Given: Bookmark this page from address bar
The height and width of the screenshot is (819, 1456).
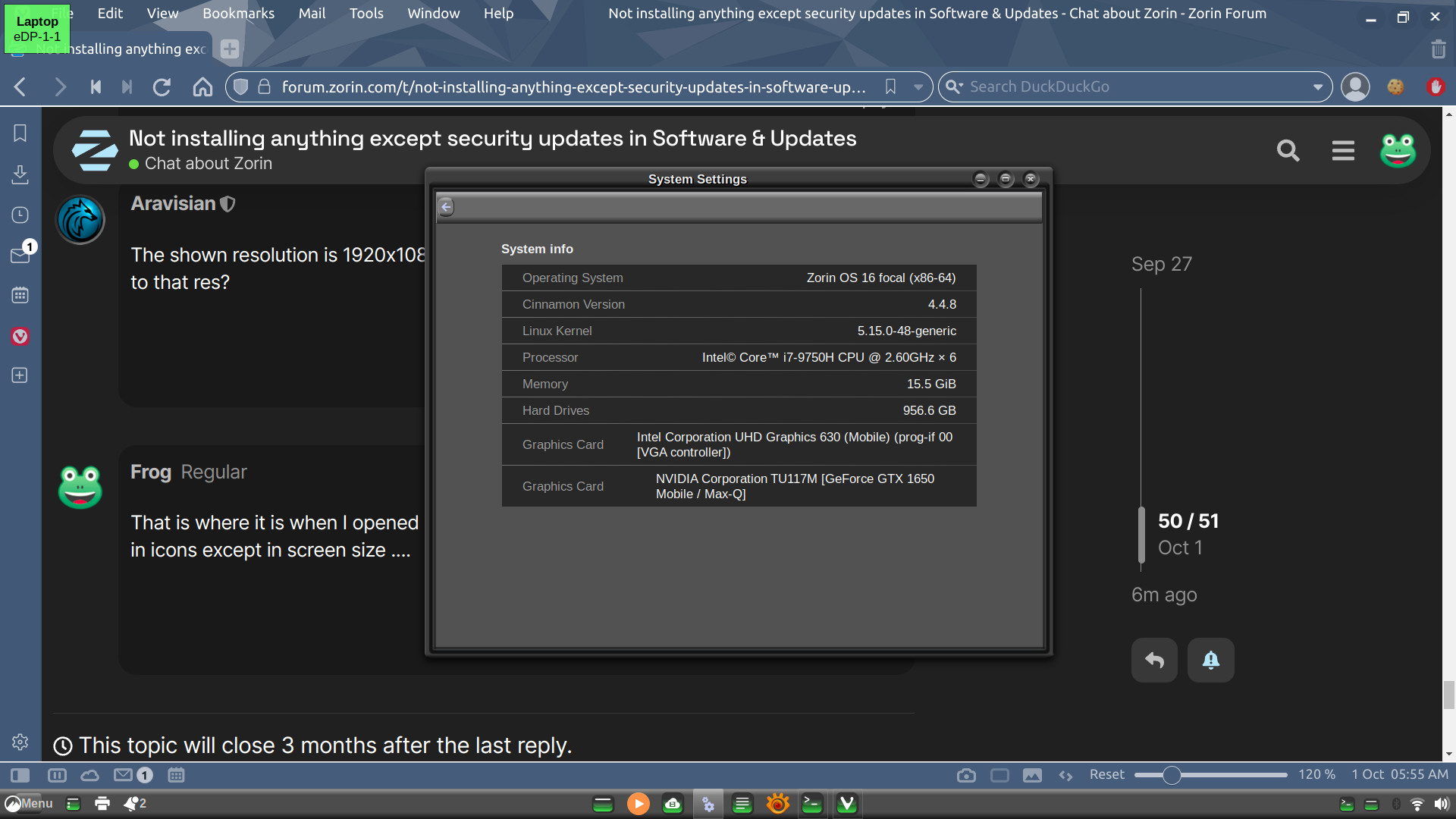Looking at the screenshot, I should [x=891, y=86].
